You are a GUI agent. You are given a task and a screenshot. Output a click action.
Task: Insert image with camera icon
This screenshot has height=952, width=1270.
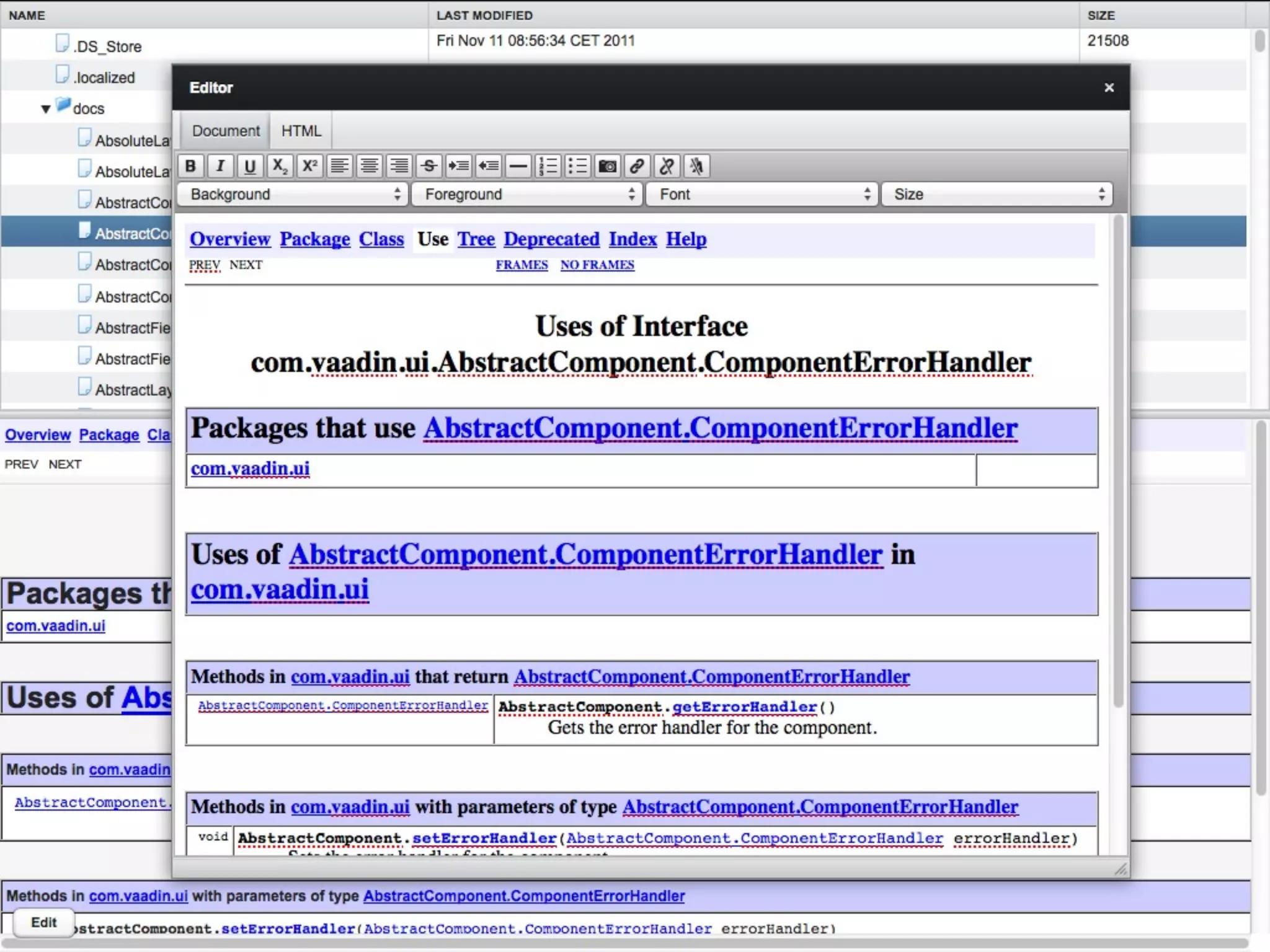pos(607,166)
